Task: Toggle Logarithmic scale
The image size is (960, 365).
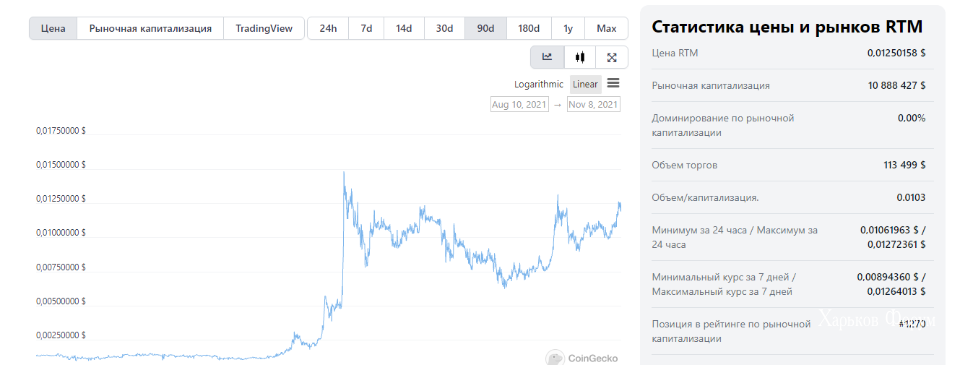Action: click(x=539, y=85)
